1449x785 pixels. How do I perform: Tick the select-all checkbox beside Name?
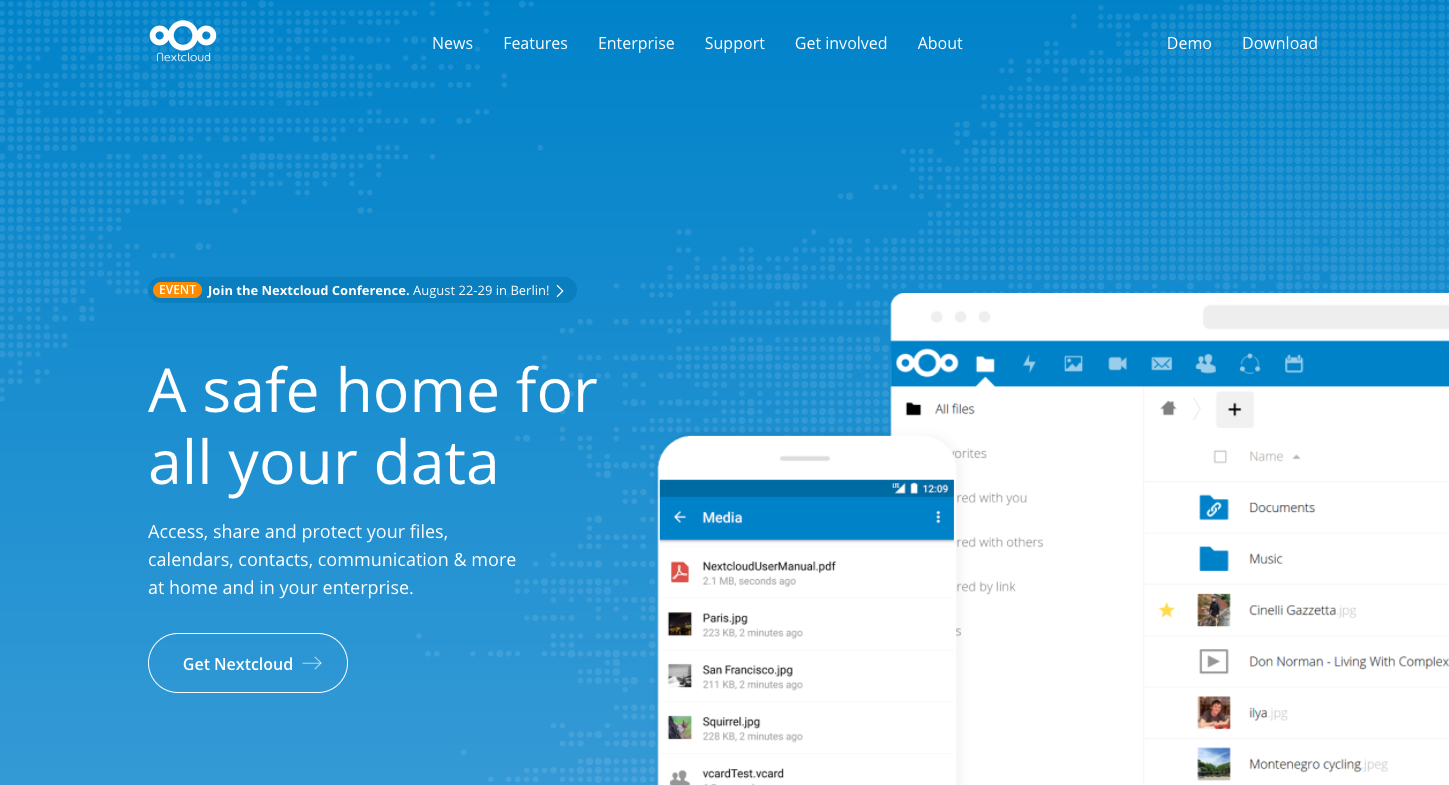click(1220, 456)
